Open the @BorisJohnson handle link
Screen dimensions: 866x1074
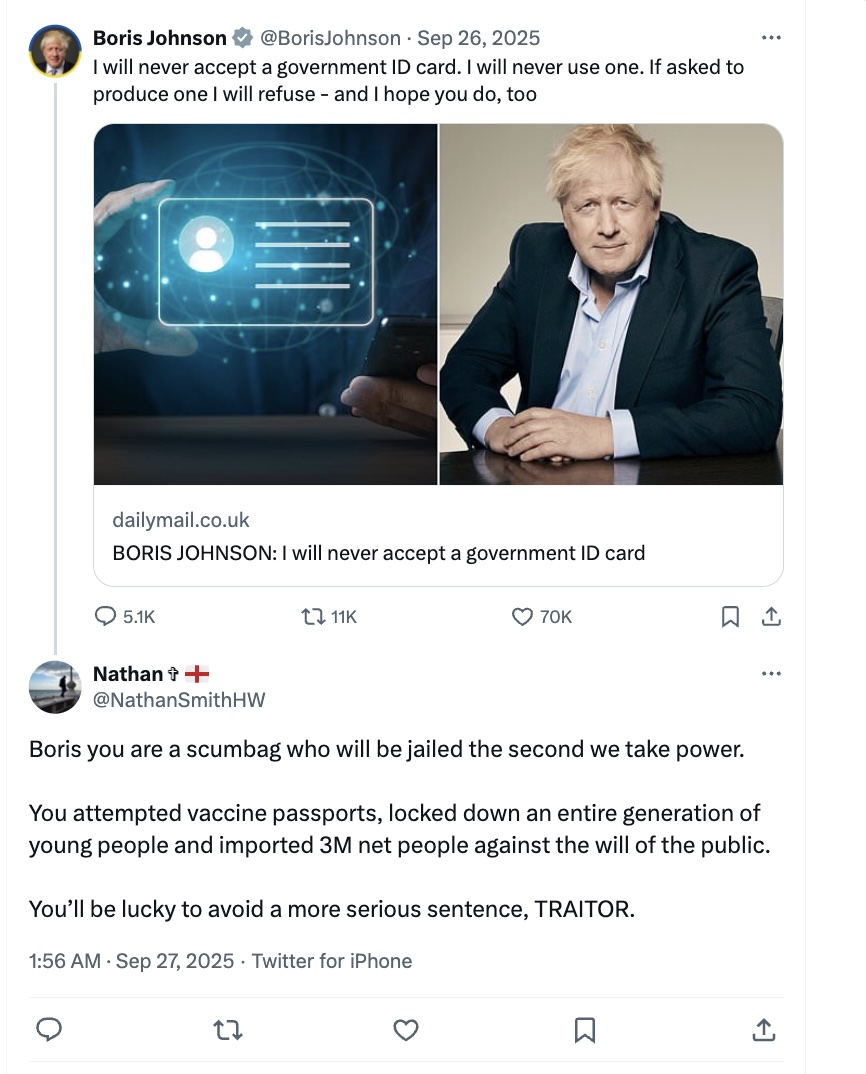(330, 38)
